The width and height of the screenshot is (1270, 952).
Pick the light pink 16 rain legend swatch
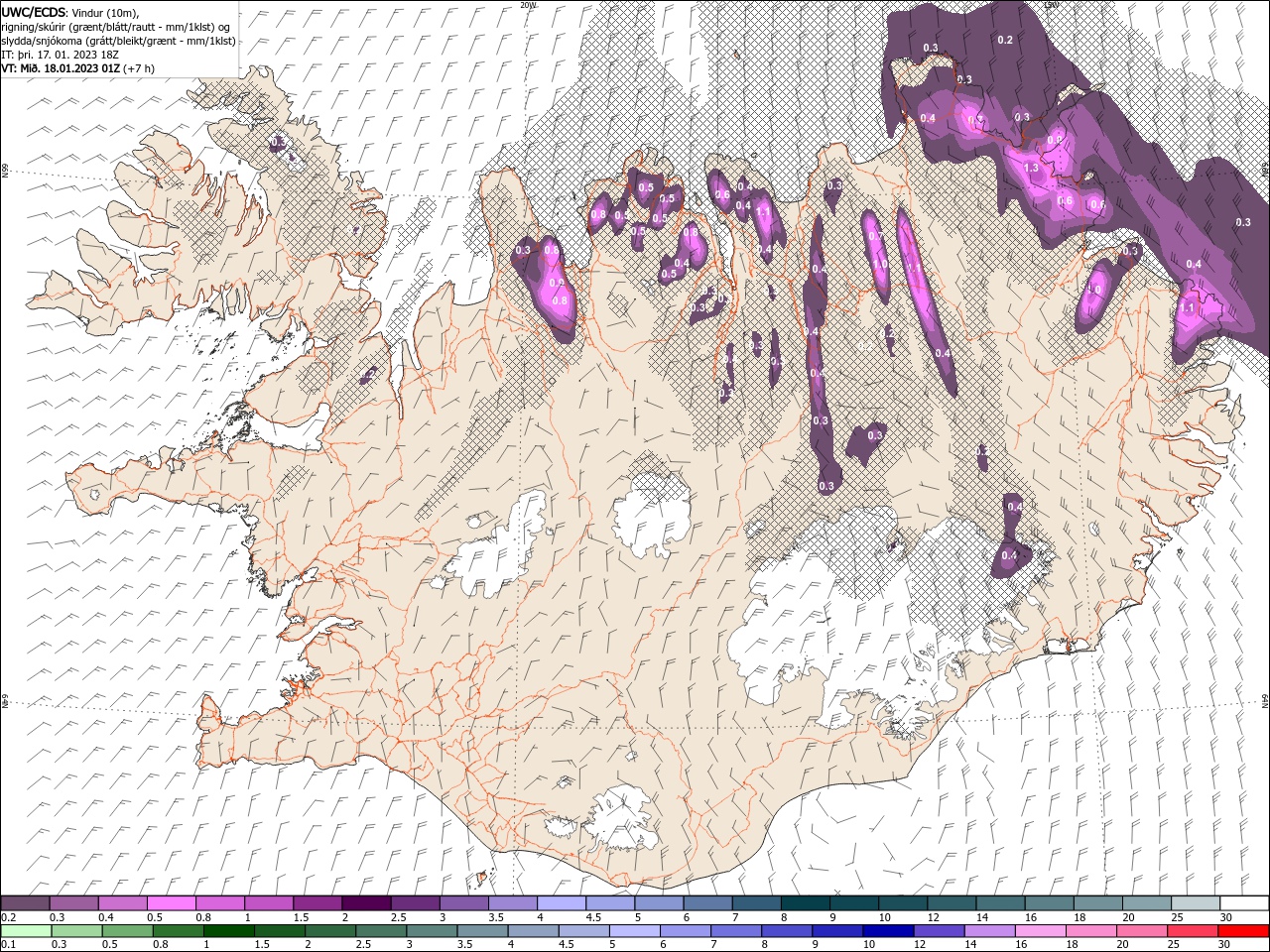tap(1040, 931)
